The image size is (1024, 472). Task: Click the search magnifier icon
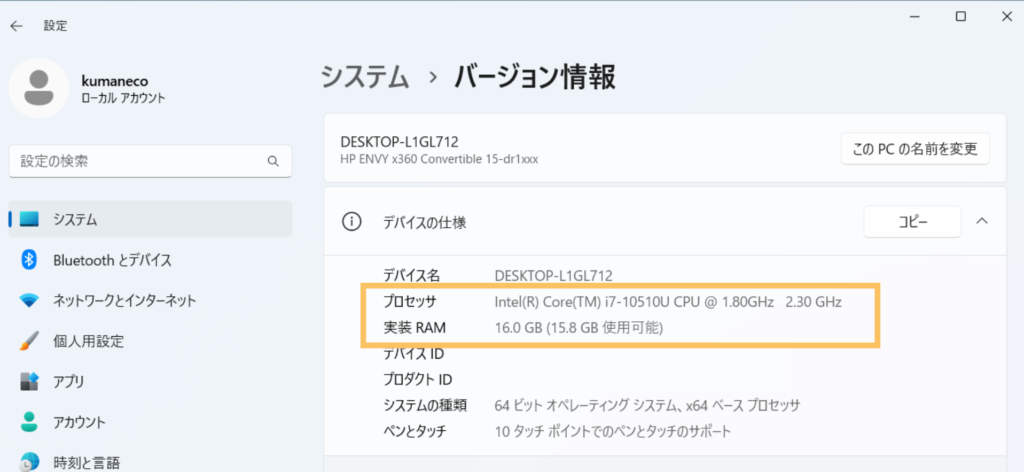pyautogui.click(x=273, y=161)
